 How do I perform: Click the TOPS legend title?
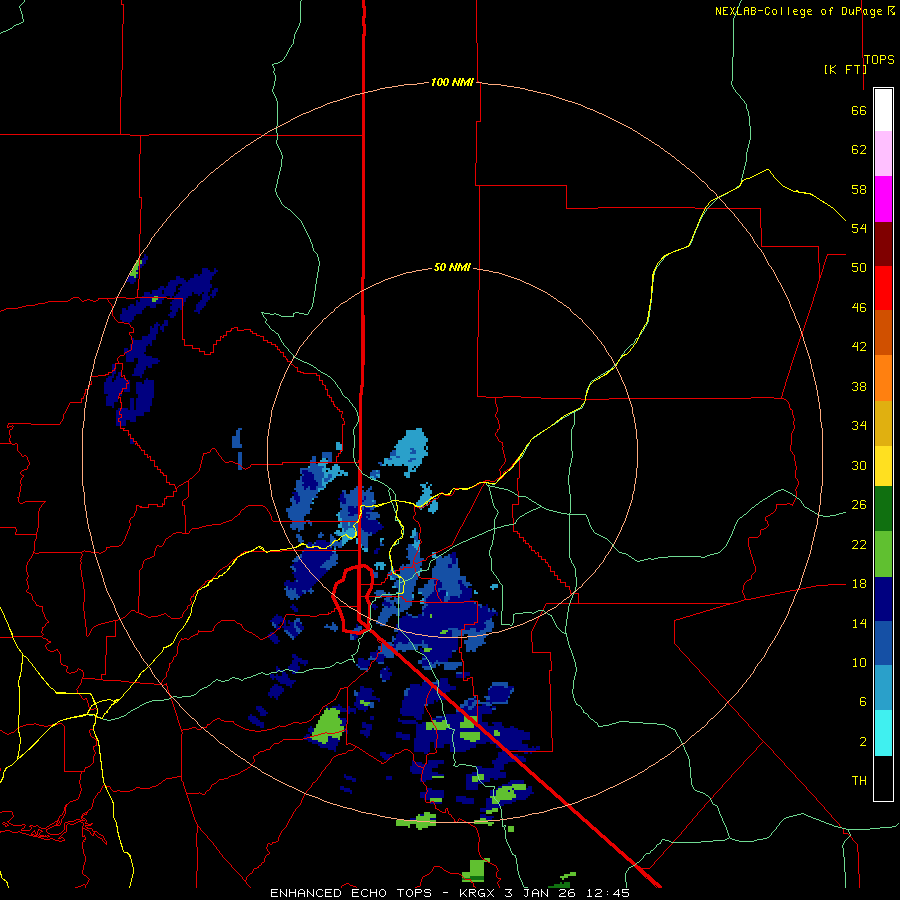pos(879,60)
